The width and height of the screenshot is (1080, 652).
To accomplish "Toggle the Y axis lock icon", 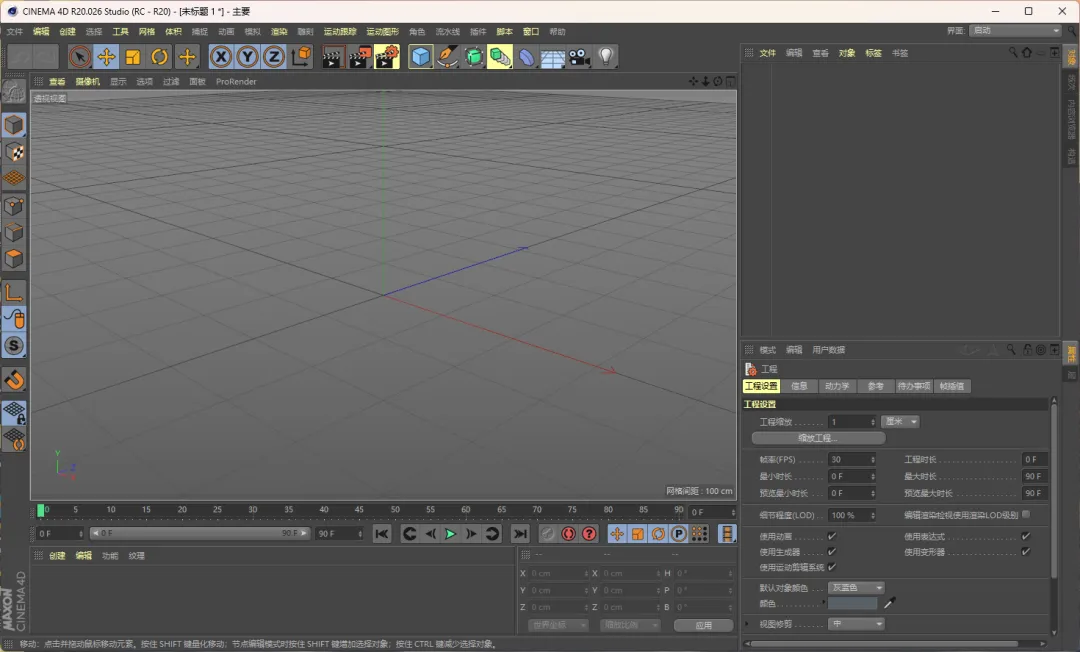I will pyautogui.click(x=247, y=57).
